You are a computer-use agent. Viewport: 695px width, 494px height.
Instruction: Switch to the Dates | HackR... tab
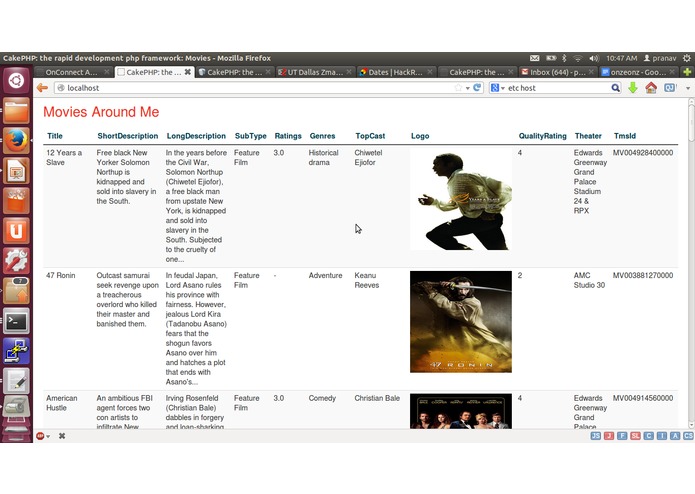(x=396, y=72)
